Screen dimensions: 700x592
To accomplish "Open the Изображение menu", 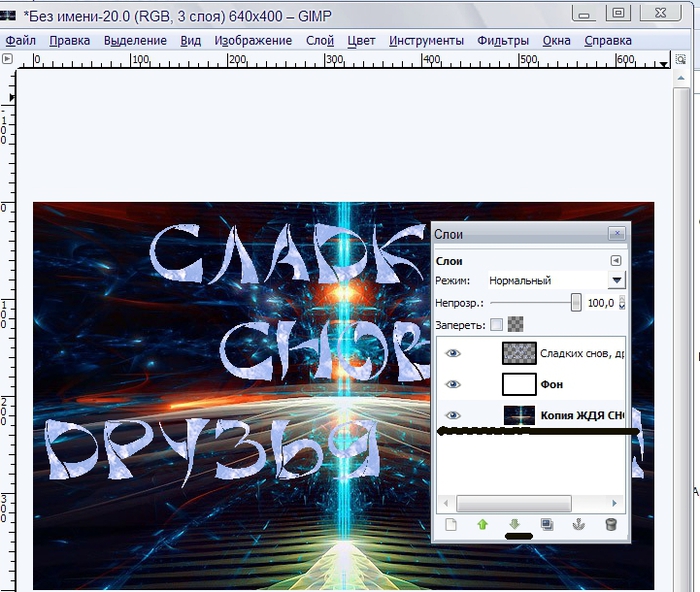I will (253, 41).
